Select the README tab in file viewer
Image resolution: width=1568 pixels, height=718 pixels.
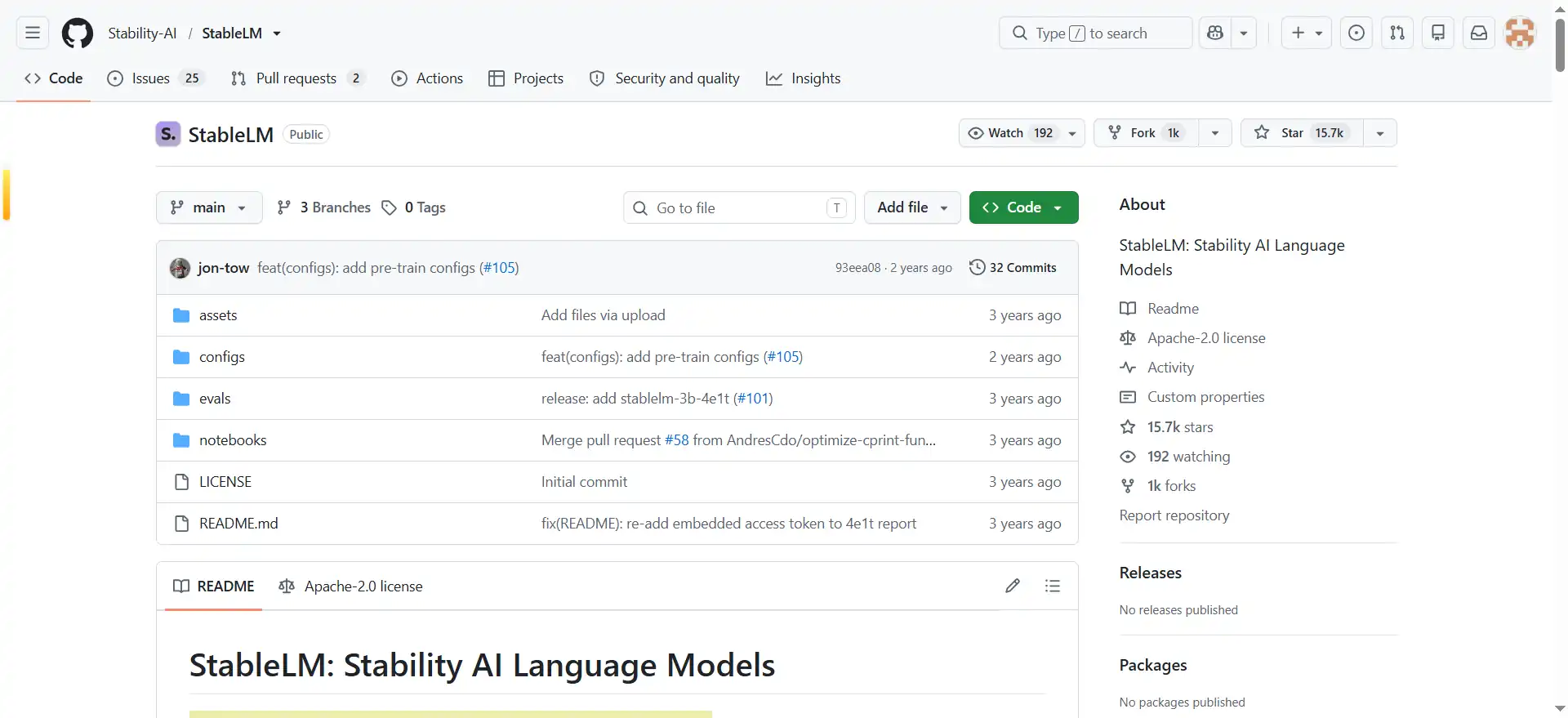tap(214, 586)
